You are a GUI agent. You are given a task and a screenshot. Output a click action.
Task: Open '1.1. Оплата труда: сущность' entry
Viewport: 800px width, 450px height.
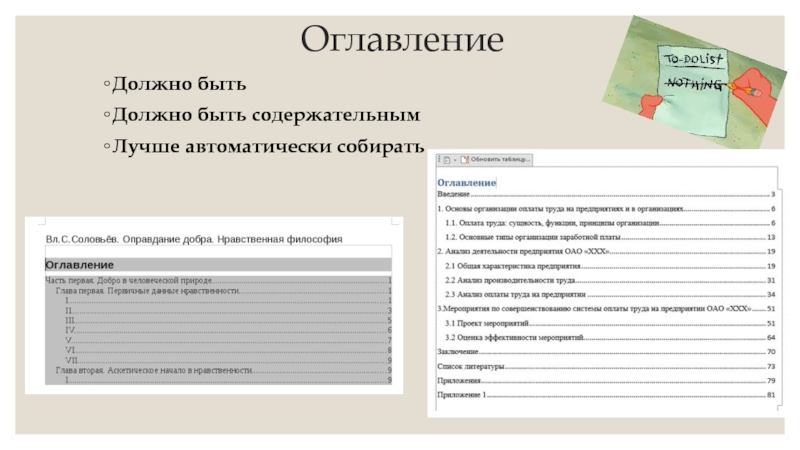[610, 223]
